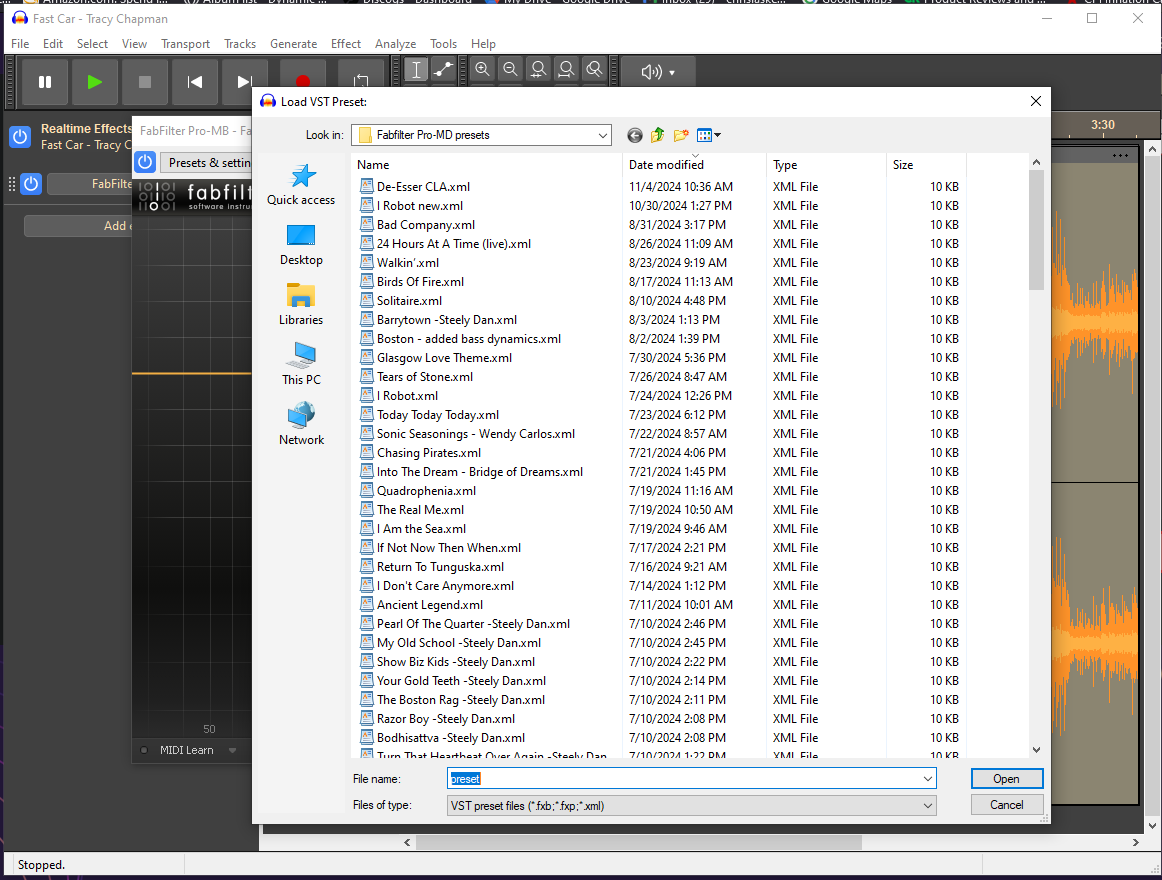Click the Open button
The height and width of the screenshot is (880, 1162).
1006,778
